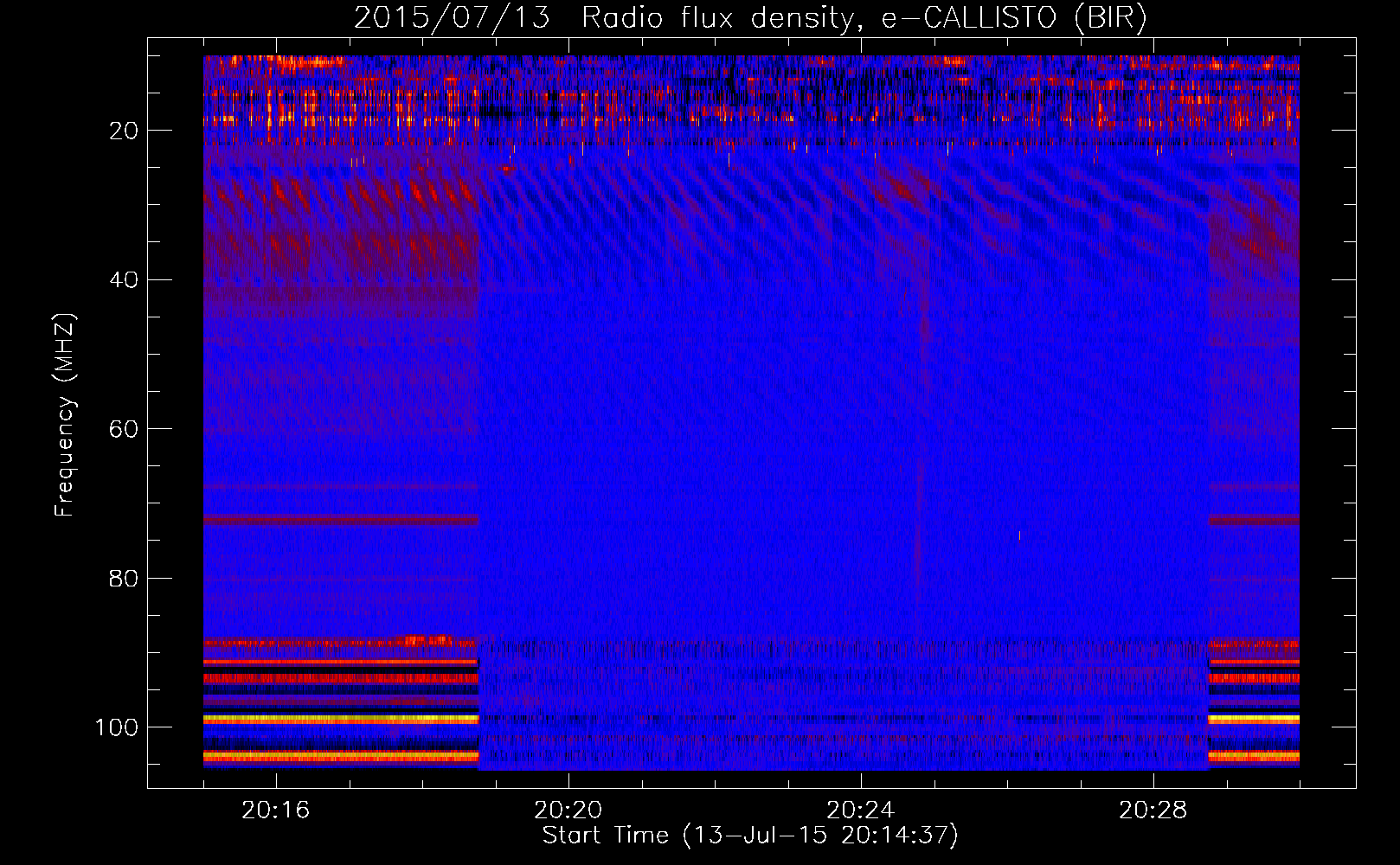The image size is (1400, 865).
Task: Click the 20:20 time tick label
Action: [568, 811]
